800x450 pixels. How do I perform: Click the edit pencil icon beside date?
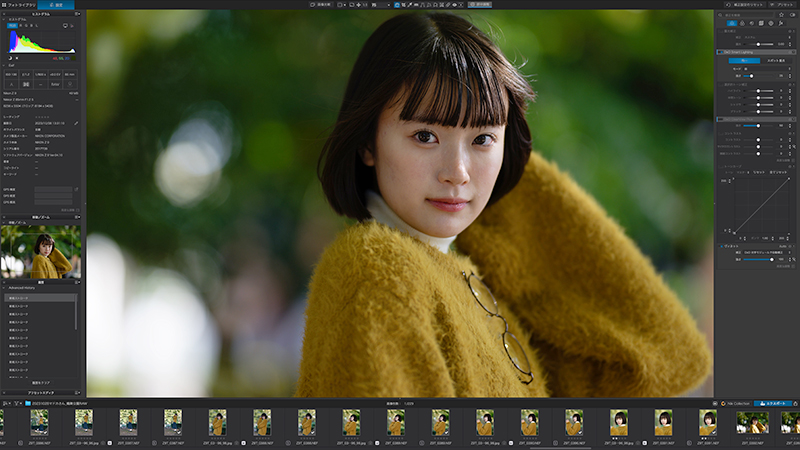point(77,123)
